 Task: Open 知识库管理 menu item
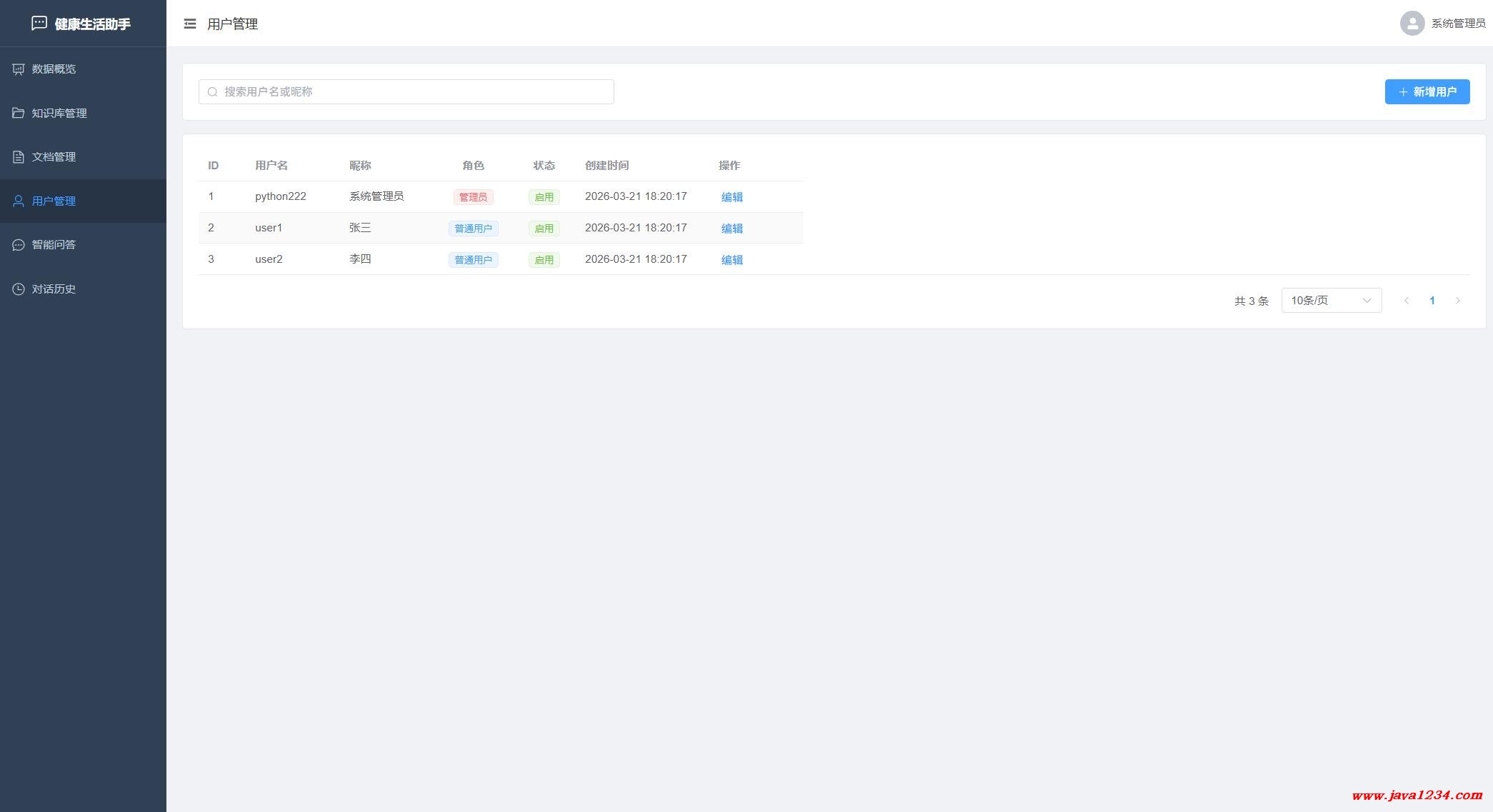point(59,114)
